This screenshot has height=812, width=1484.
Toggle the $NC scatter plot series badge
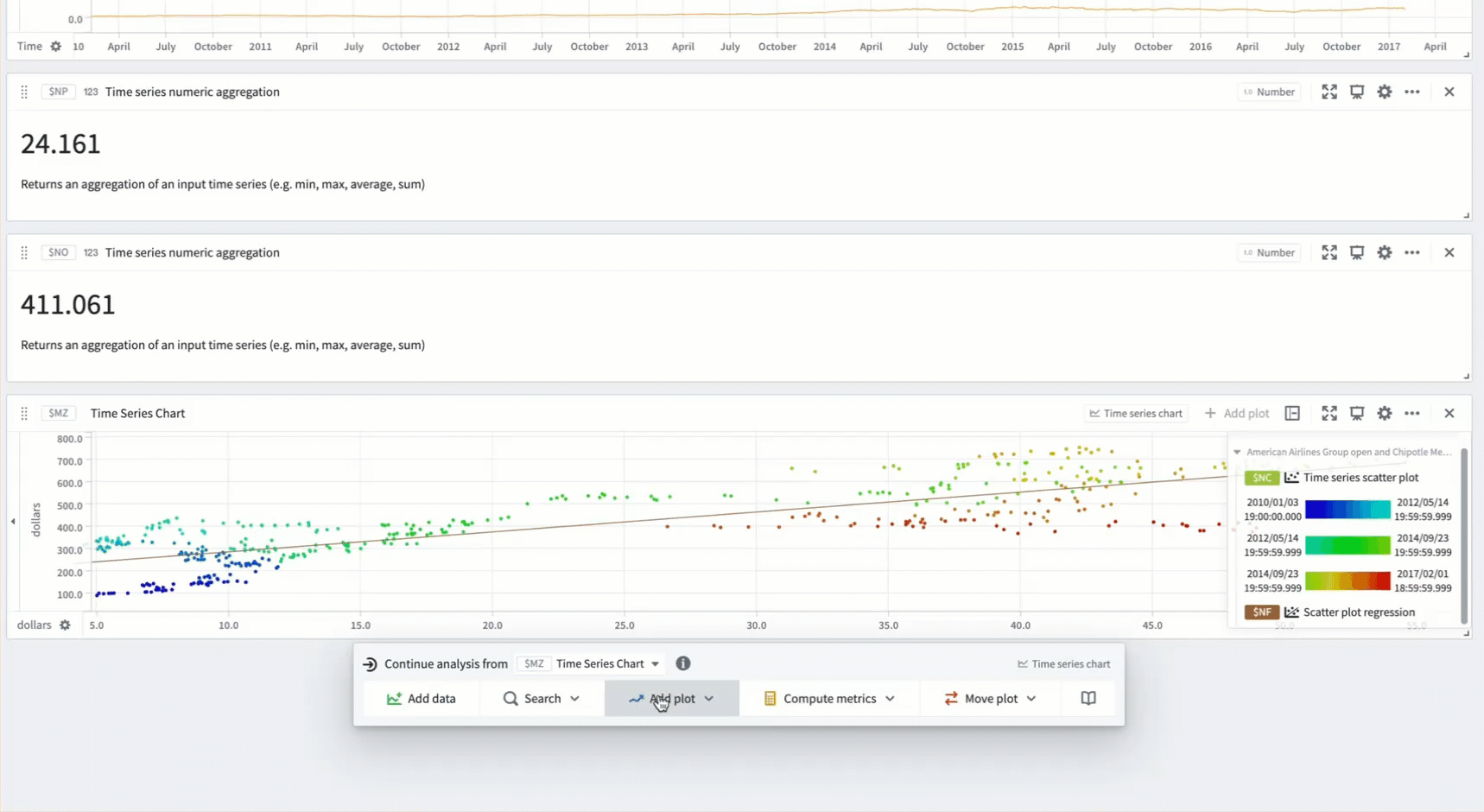point(1261,478)
